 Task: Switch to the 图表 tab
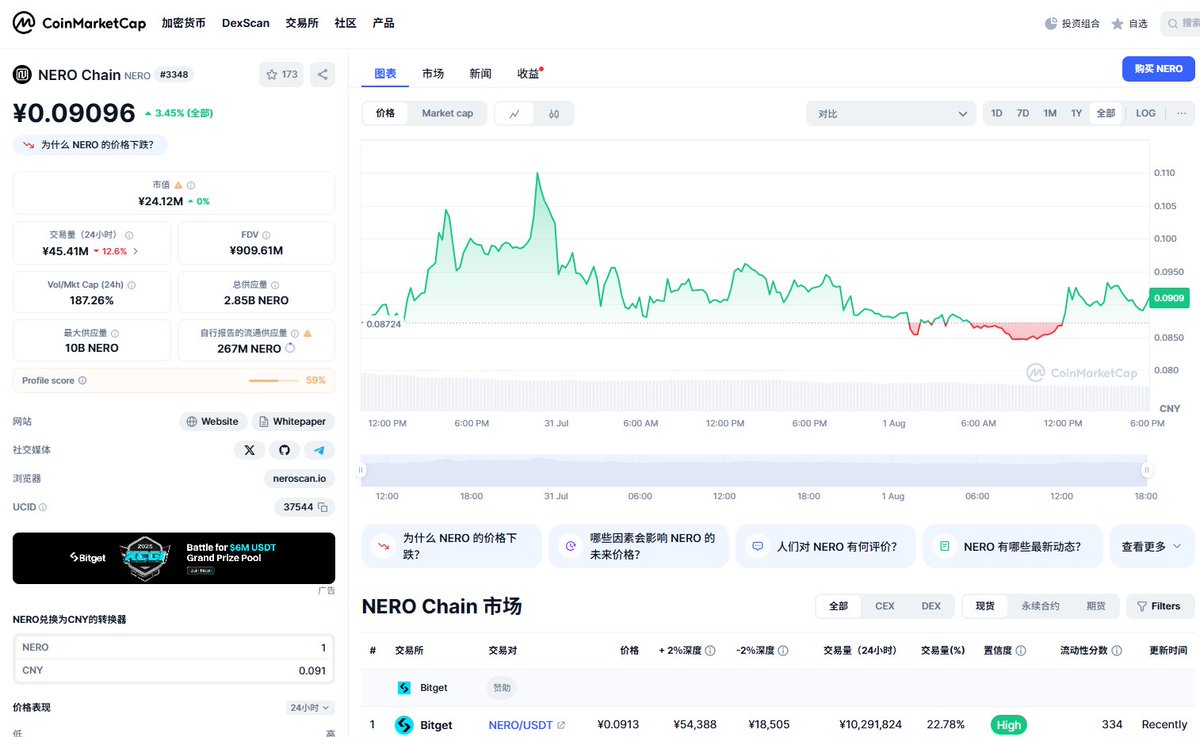coord(385,74)
